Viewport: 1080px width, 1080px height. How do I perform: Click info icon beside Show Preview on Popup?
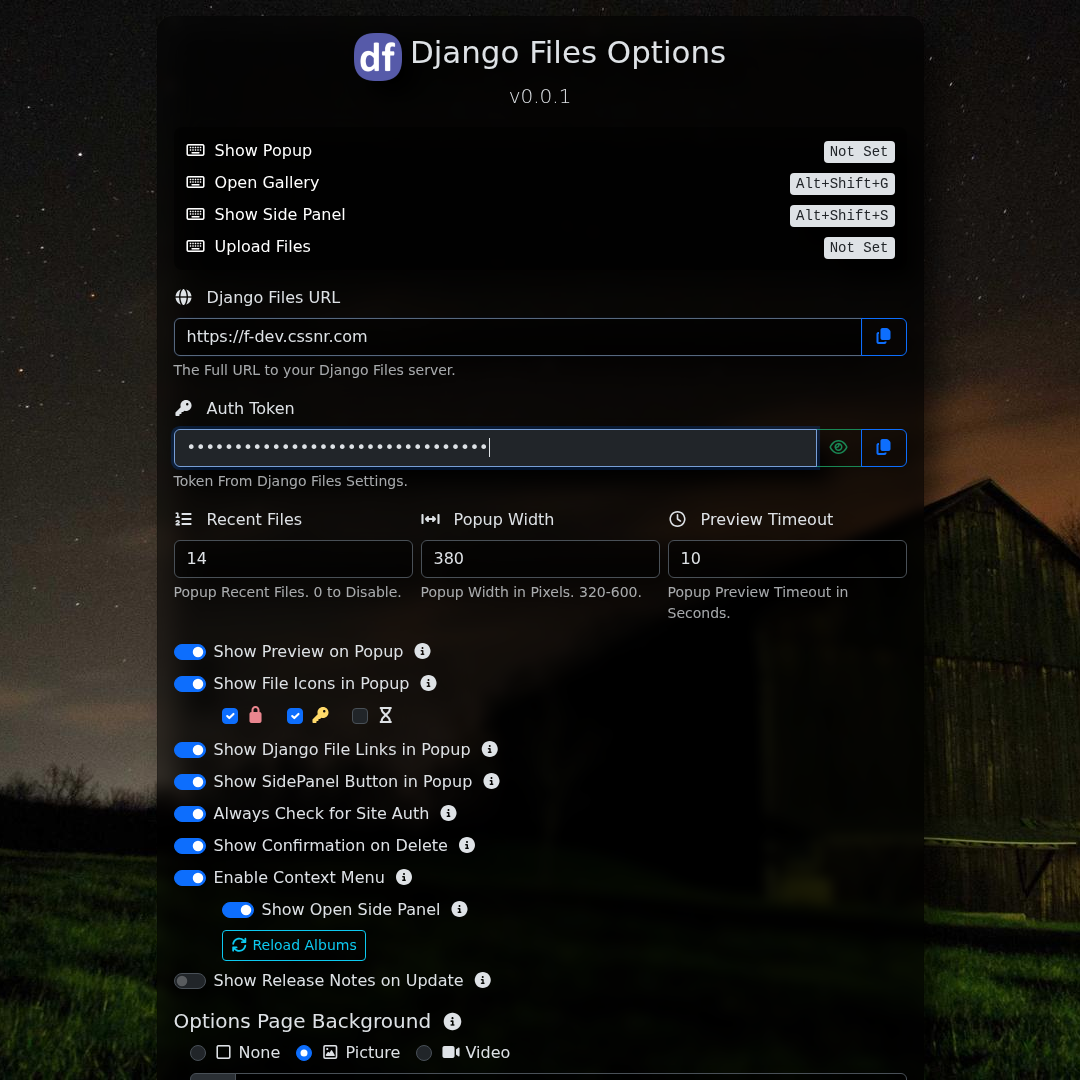(x=422, y=651)
